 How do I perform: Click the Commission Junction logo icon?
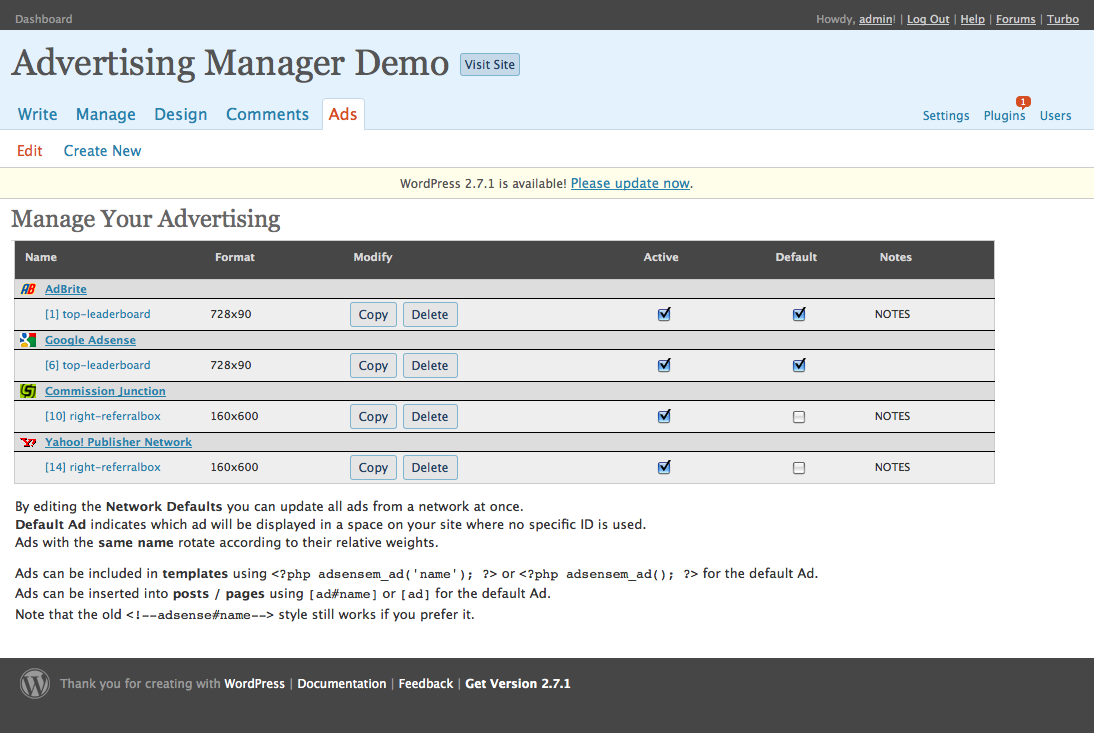(x=28, y=391)
